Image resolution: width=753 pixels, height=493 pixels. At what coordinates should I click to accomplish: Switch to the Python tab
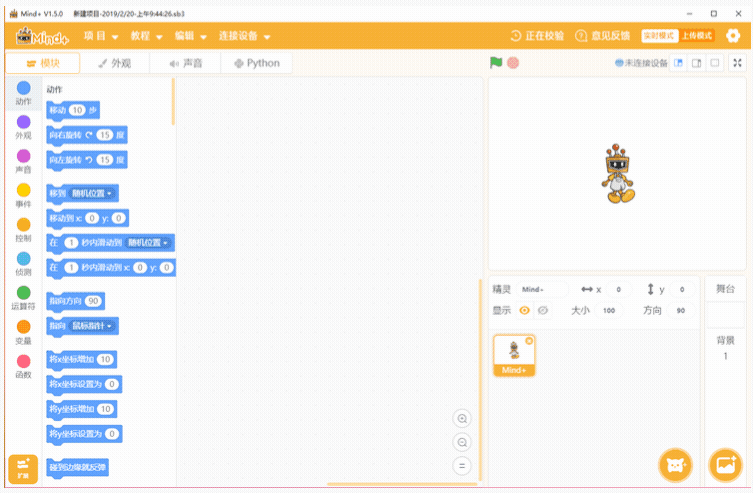pyautogui.click(x=256, y=63)
